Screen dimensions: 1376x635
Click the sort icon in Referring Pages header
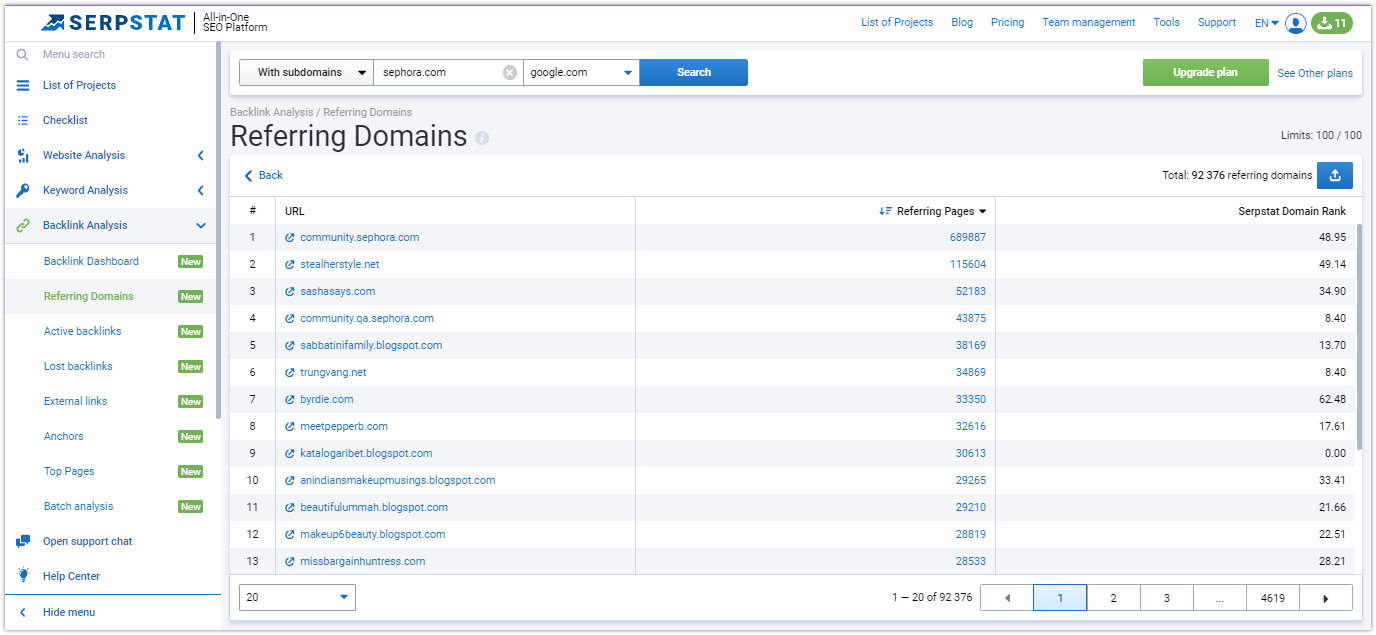(x=885, y=211)
